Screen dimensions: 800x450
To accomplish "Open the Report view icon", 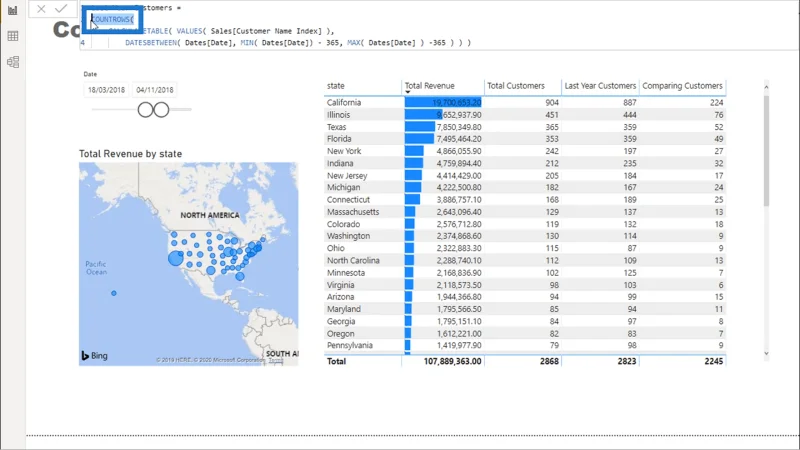I will click(x=13, y=10).
